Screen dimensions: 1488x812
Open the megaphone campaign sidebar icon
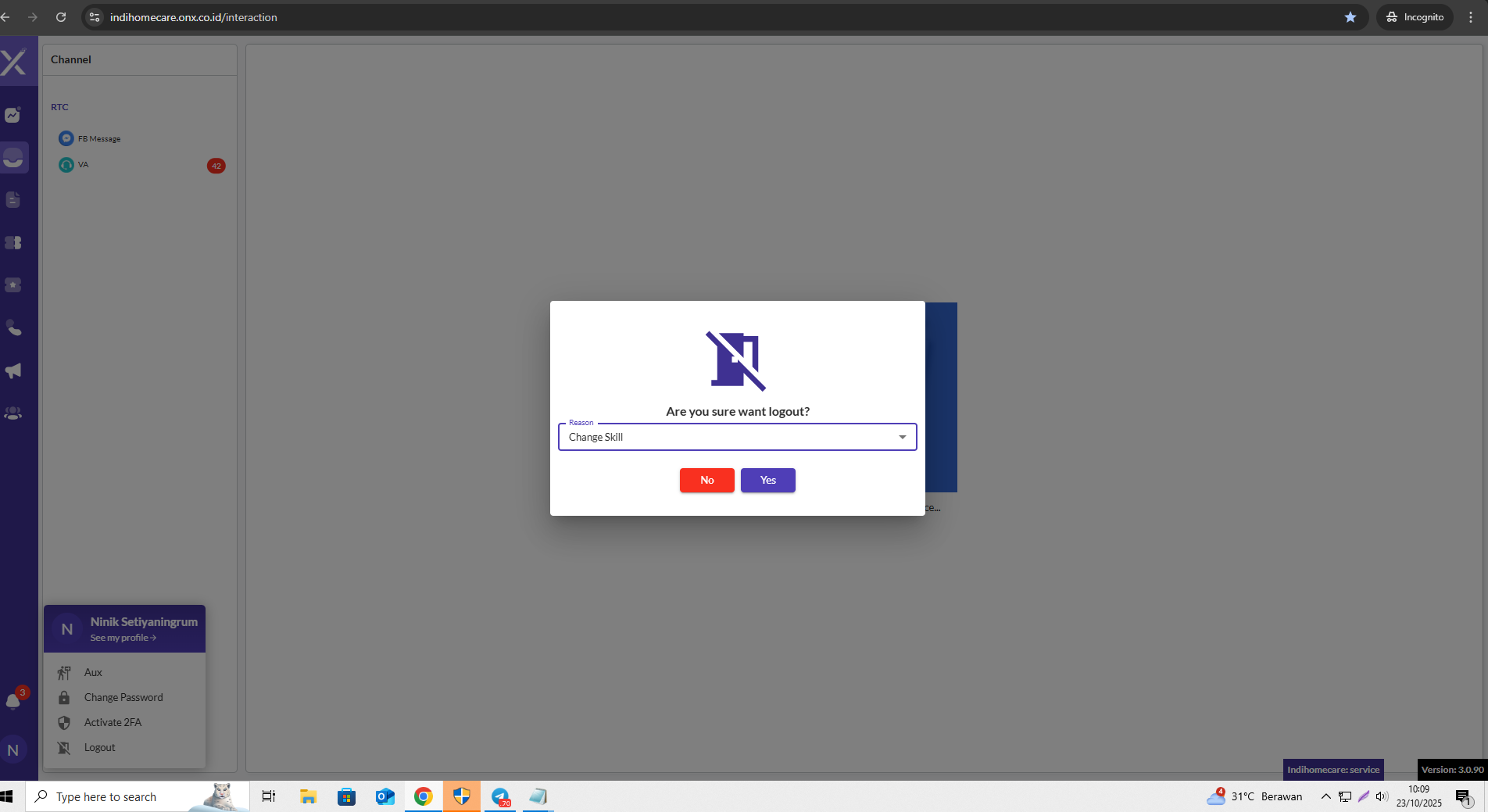point(13,370)
